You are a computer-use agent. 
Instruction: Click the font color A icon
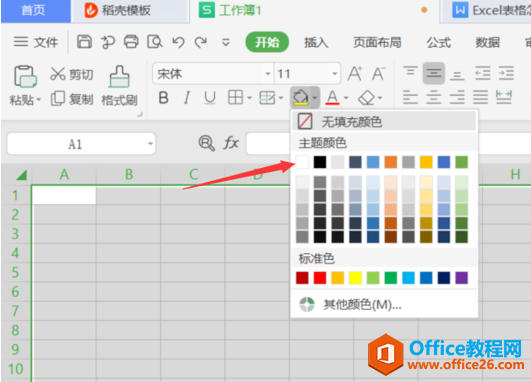pos(333,98)
